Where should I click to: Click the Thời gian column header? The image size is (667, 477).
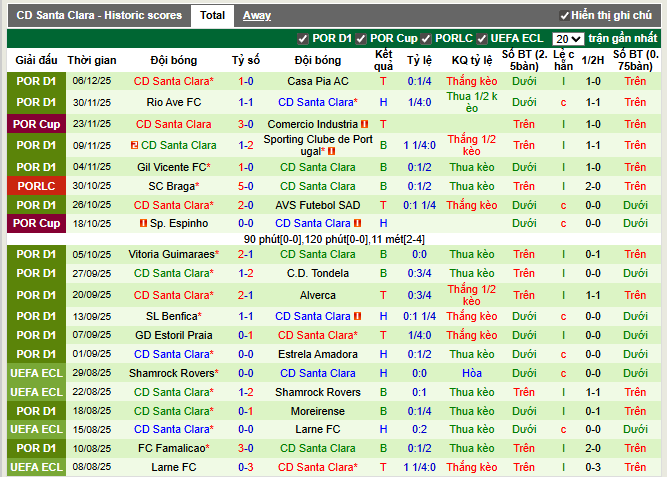point(92,60)
